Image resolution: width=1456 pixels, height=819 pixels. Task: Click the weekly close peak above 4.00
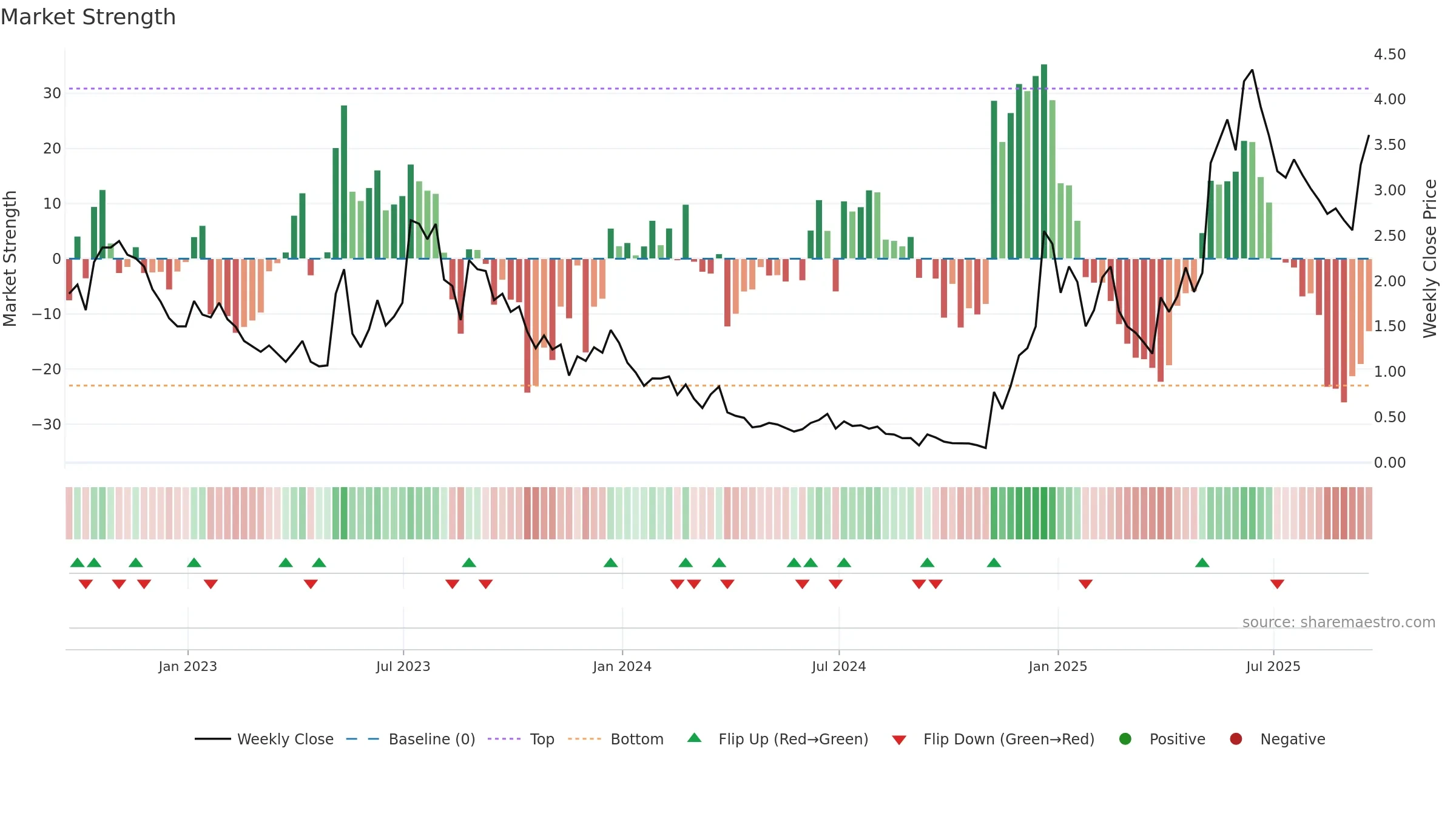coord(1252,70)
